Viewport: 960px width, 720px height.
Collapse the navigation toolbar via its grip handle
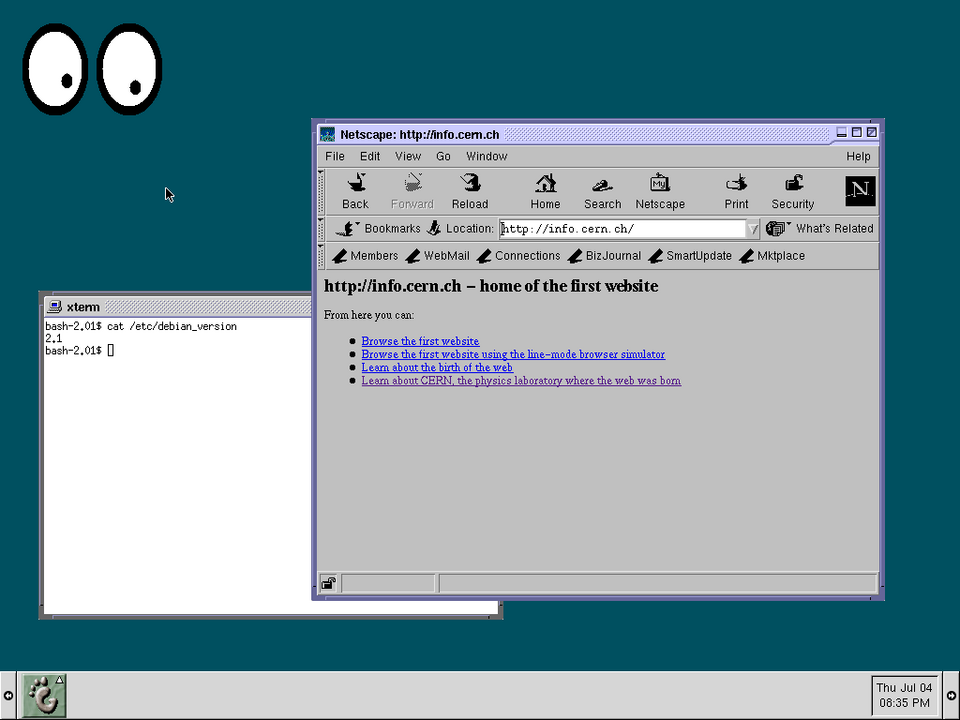click(321, 191)
